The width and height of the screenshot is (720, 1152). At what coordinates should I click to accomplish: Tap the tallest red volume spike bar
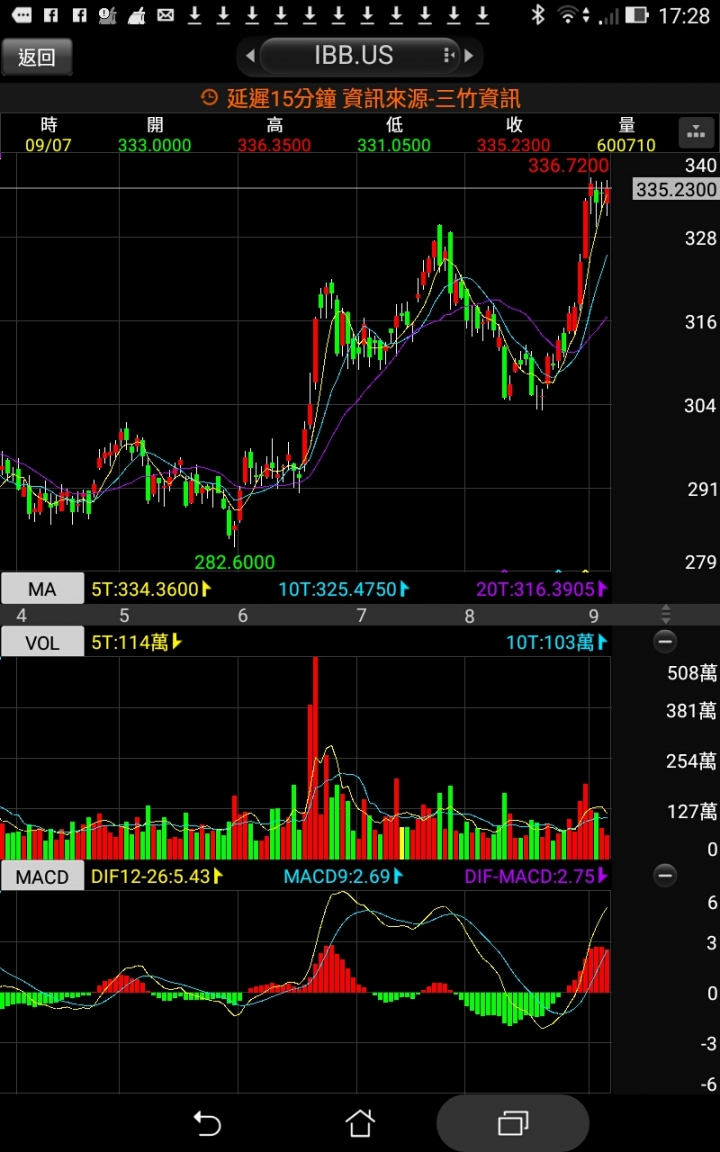point(316,758)
